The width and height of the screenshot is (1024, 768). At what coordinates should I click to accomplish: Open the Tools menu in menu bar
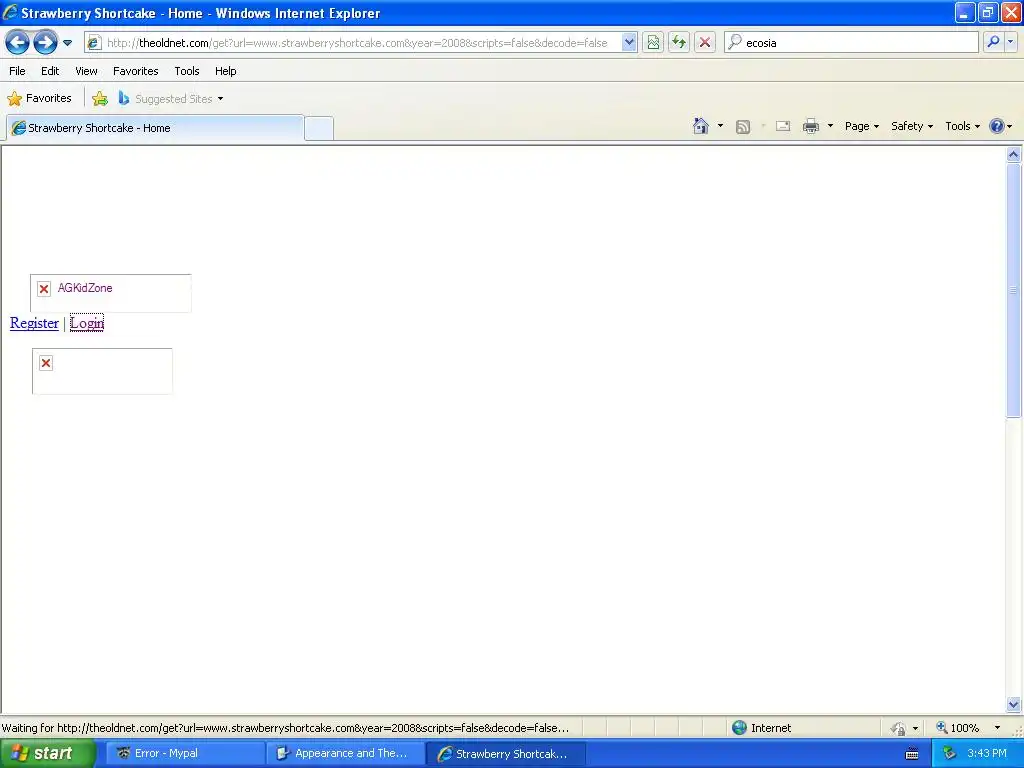[x=187, y=71]
